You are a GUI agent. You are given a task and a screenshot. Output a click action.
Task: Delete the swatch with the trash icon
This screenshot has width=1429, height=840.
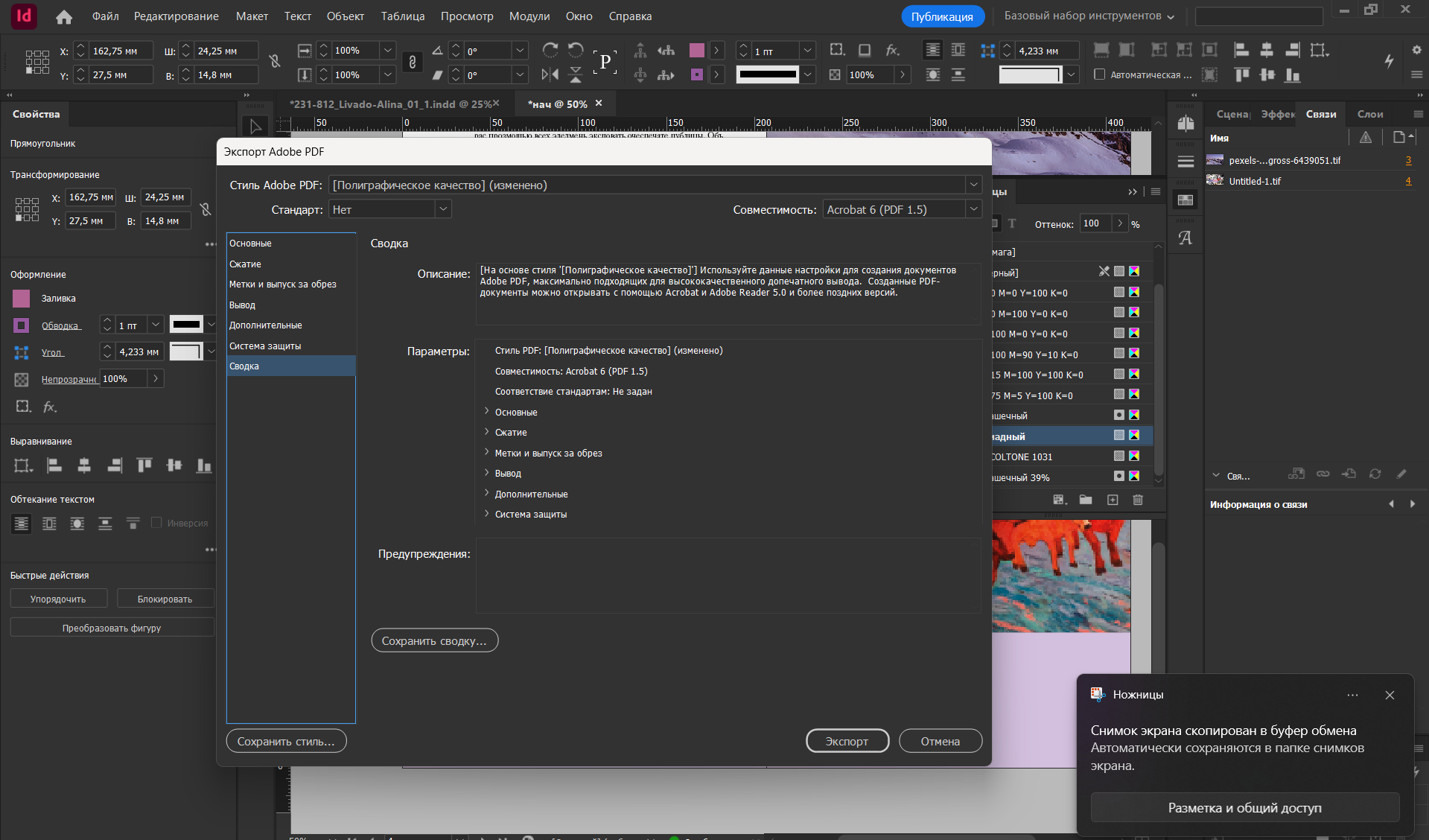(x=1138, y=500)
